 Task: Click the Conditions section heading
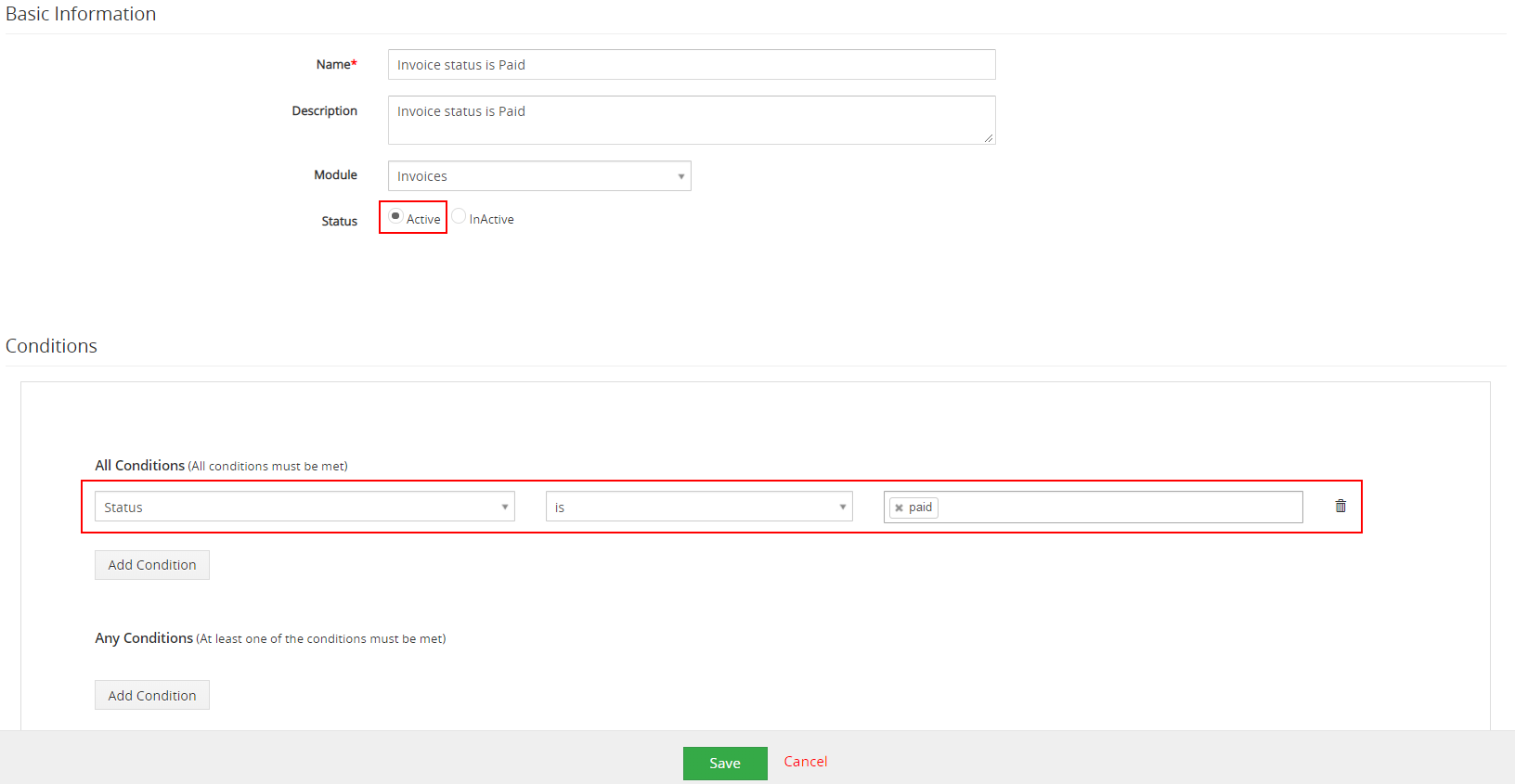click(51, 345)
